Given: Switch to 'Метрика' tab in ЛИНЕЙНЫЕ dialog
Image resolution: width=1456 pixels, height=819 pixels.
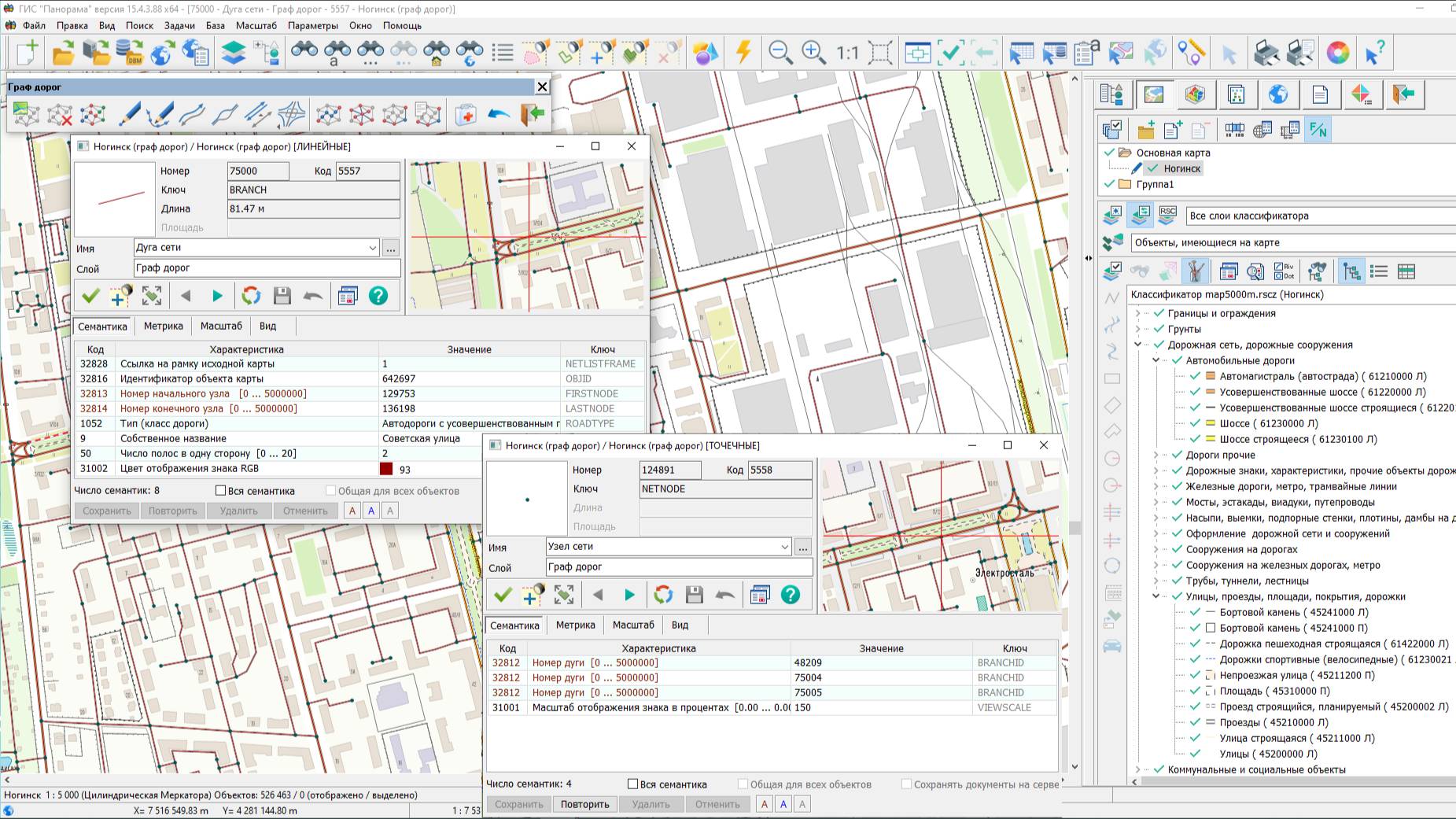Looking at the screenshot, I should [163, 326].
